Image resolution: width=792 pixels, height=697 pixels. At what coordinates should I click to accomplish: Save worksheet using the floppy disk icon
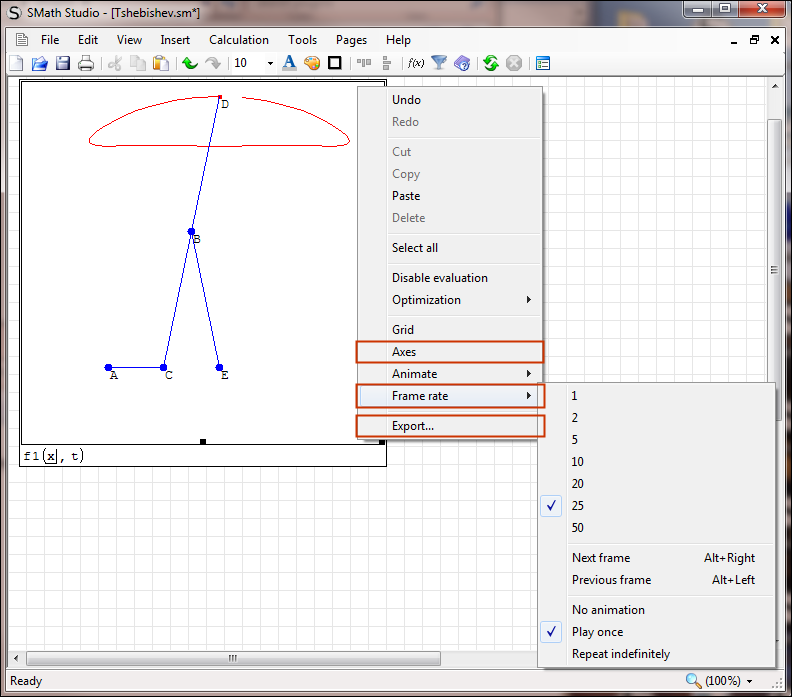(62, 63)
